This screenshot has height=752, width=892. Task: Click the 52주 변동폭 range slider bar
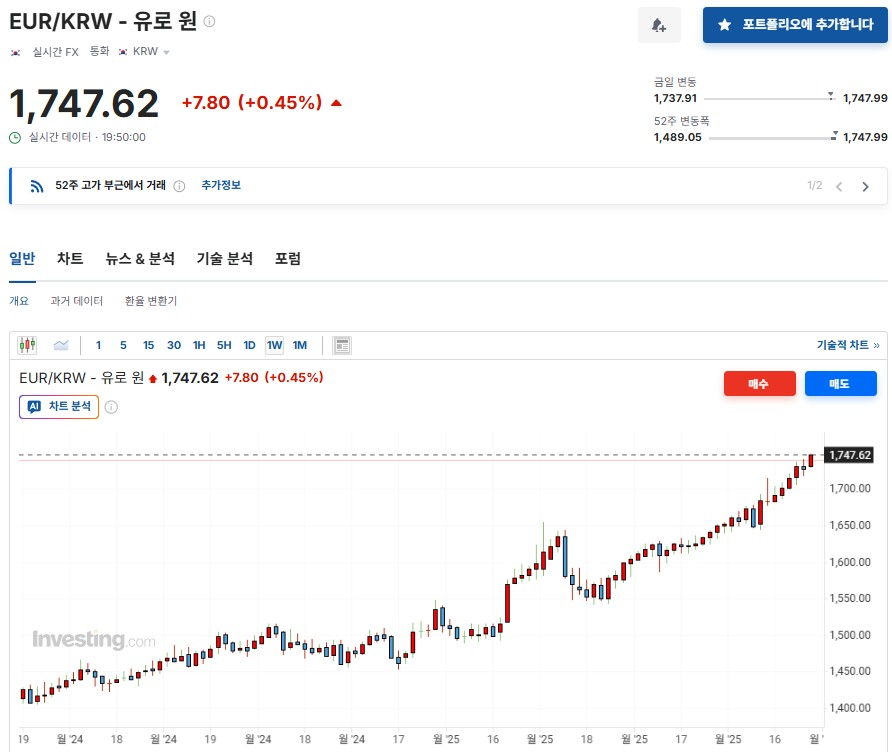click(x=771, y=137)
